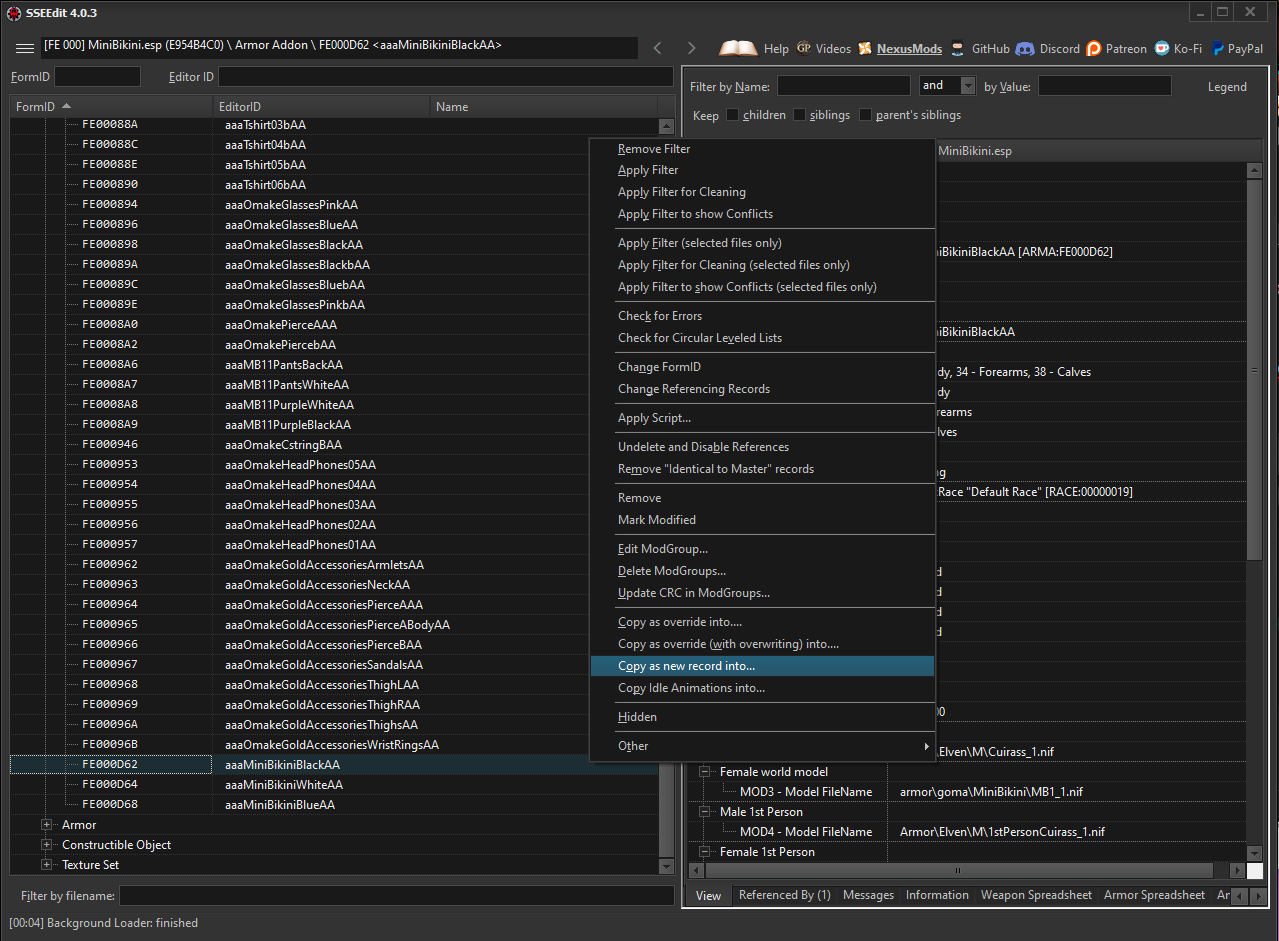Navigate forward with the right arrow
This screenshot has height=941, width=1279.
pos(691,48)
